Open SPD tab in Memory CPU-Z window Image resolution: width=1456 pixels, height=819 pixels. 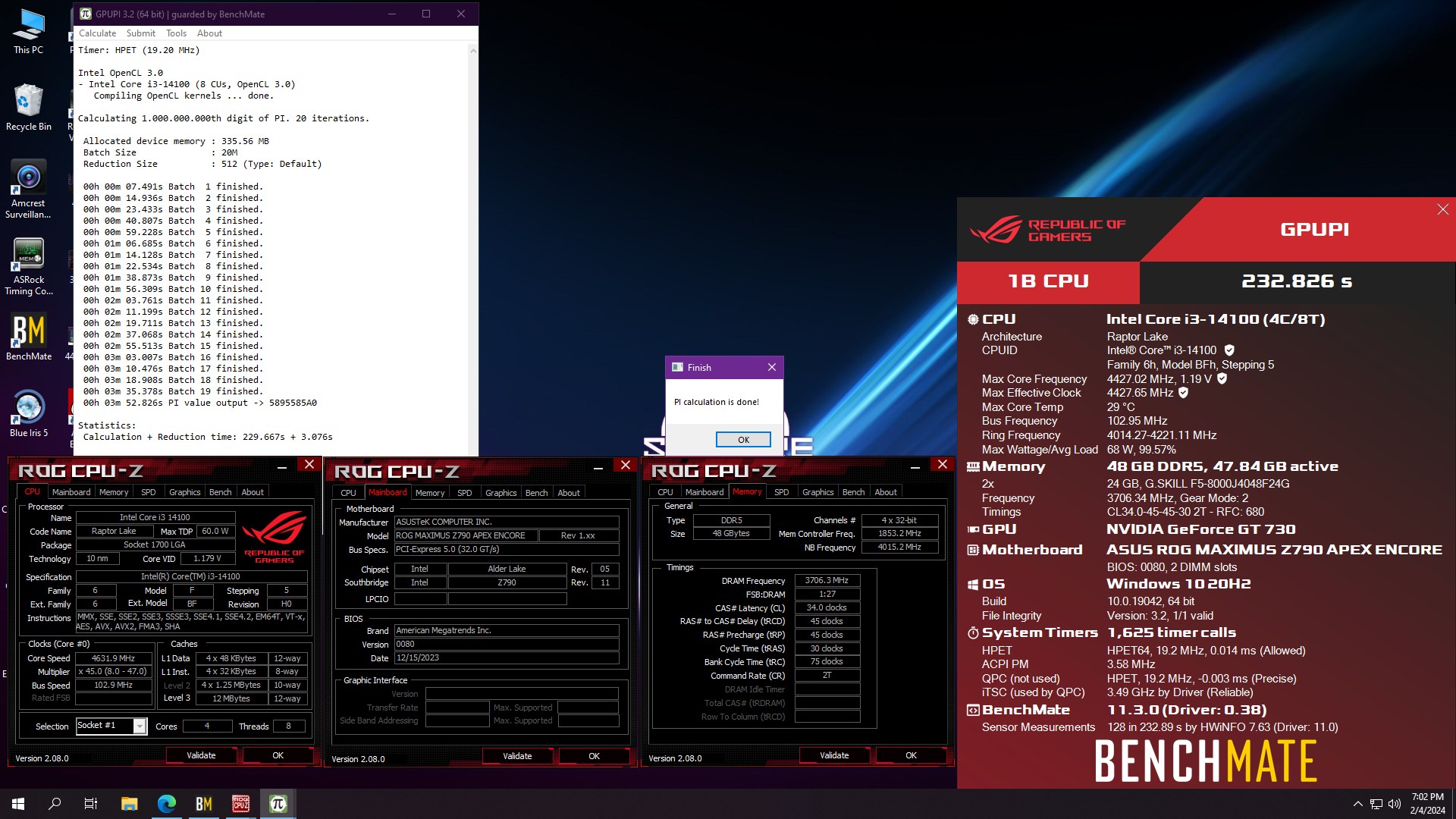(x=782, y=492)
